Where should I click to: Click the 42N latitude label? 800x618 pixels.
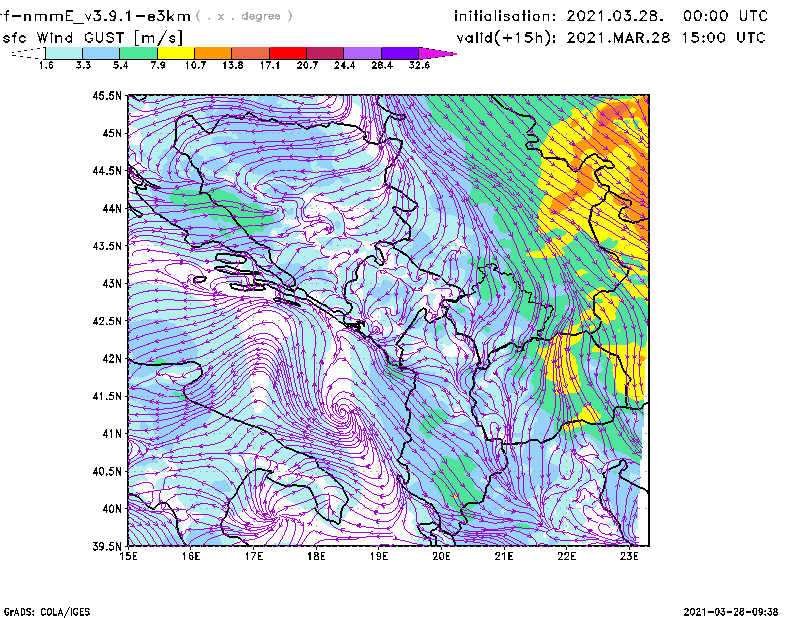112,359
